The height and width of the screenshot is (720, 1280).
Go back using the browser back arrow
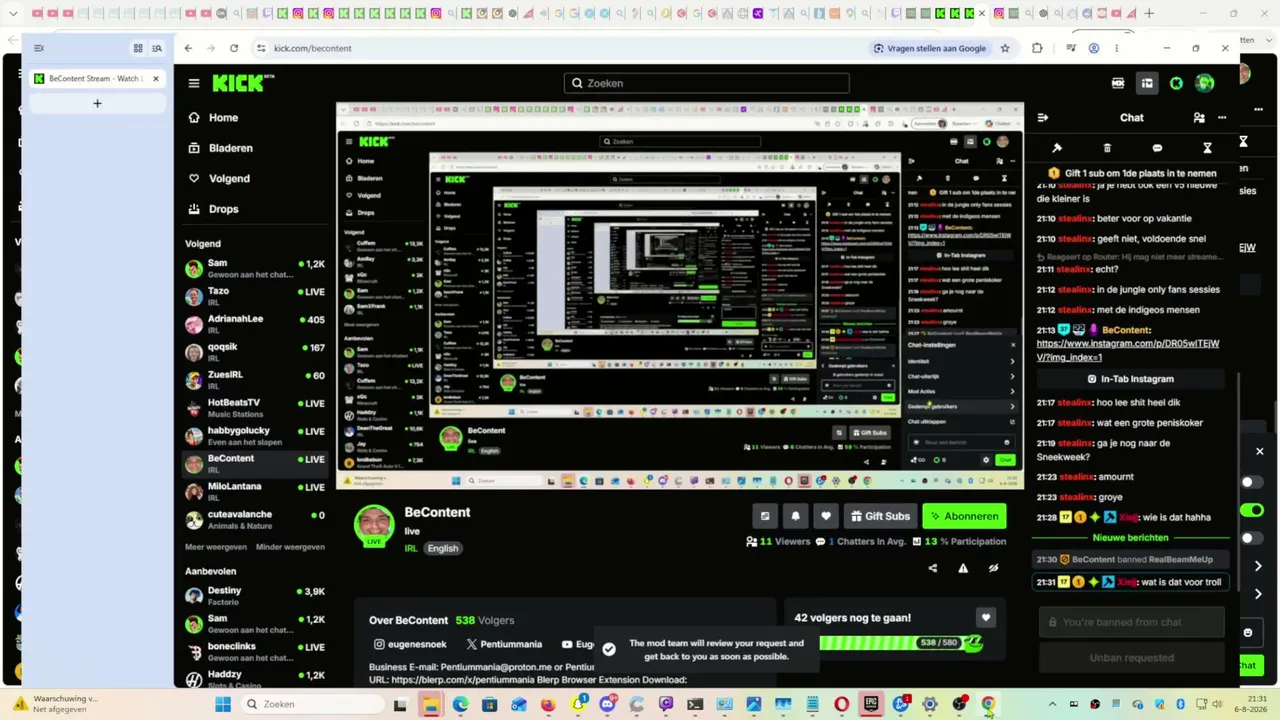point(188,48)
